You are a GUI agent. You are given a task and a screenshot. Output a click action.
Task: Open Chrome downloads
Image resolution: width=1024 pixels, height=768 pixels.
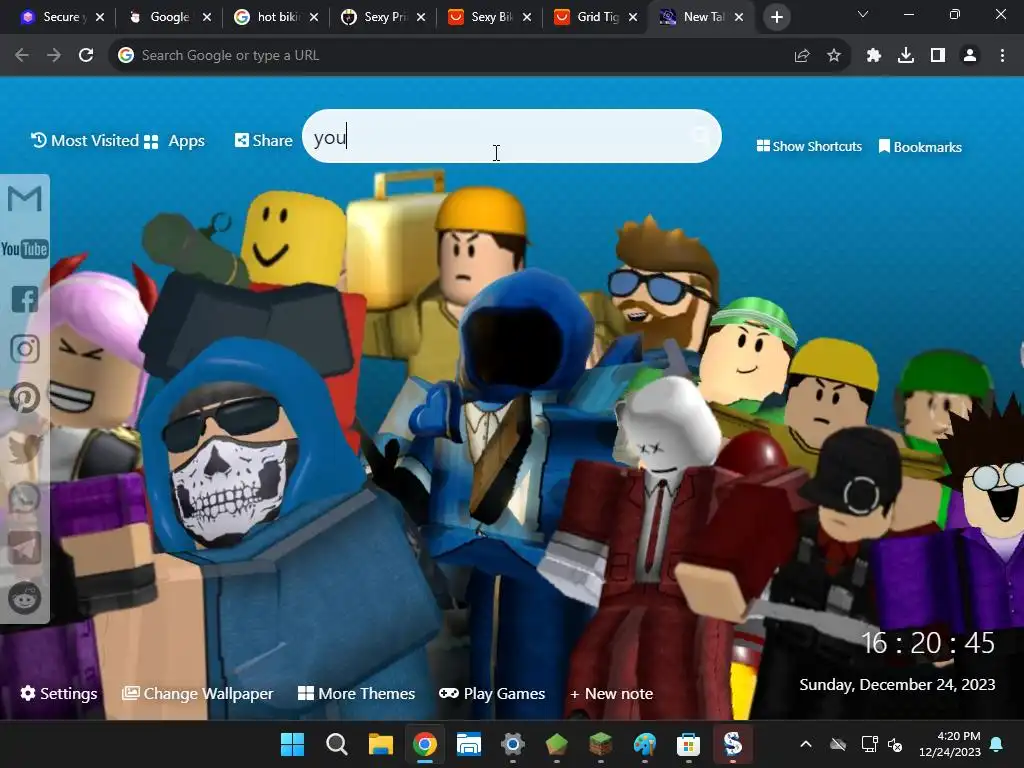(x=906, y=56)
